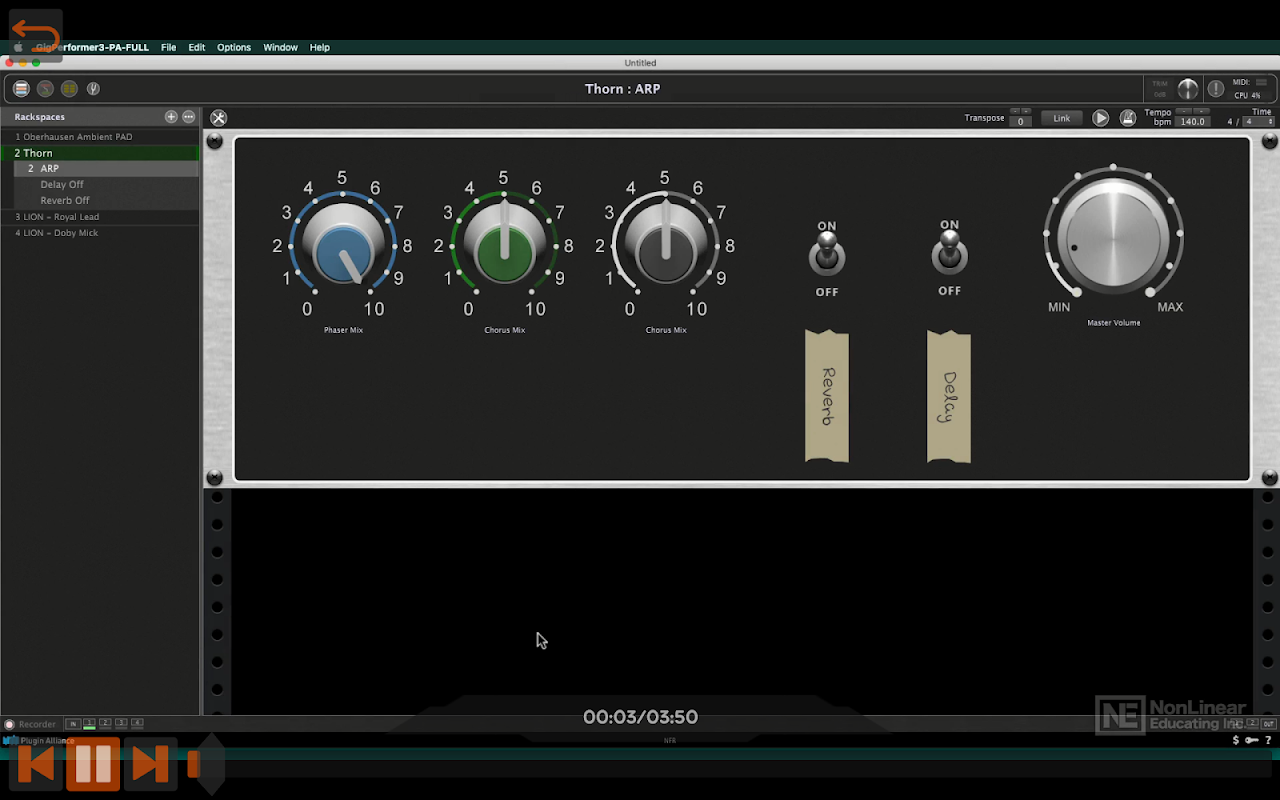Decrease tempo with left stepper button
This screenshot has width=1280, height=800.
pos(1184,111)
